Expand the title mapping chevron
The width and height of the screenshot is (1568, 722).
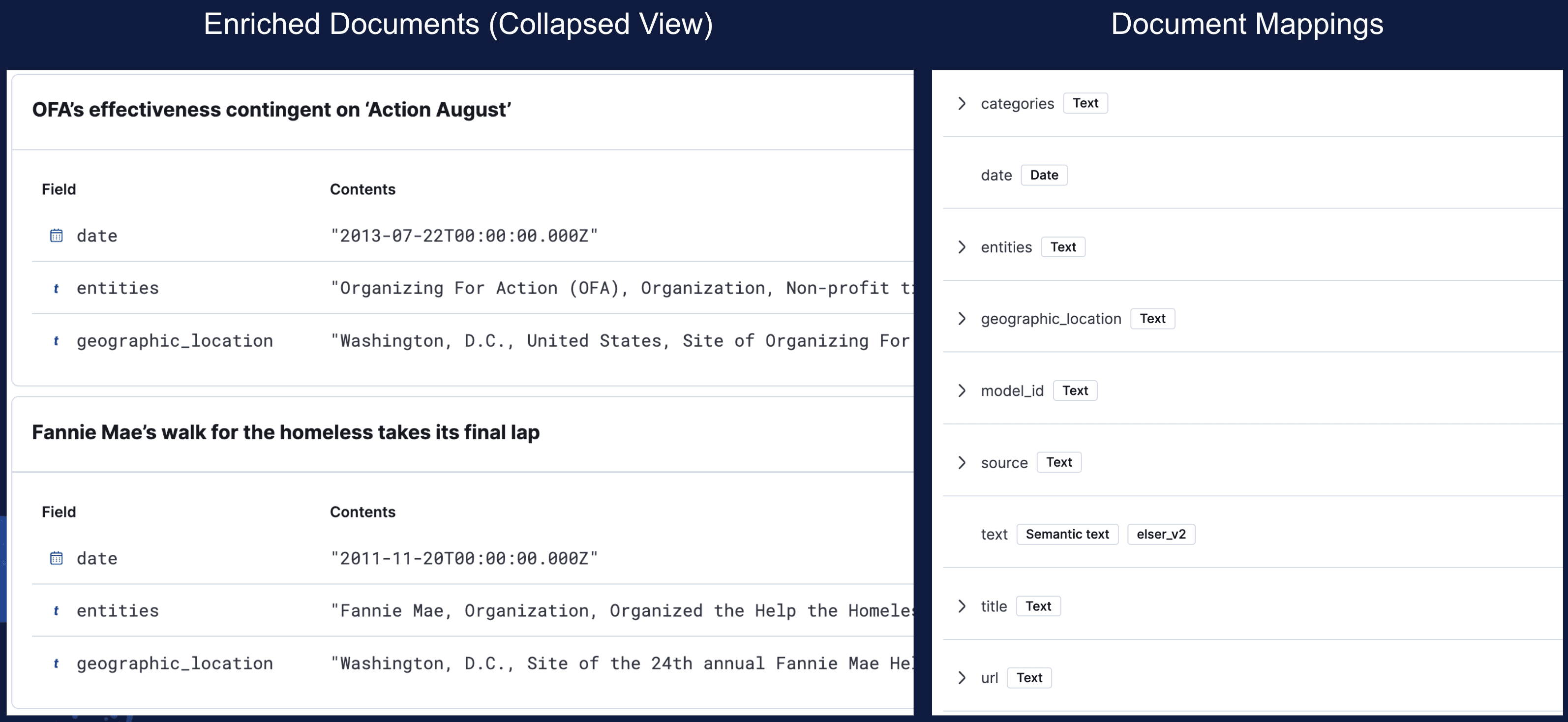click(x=962, y=606)
